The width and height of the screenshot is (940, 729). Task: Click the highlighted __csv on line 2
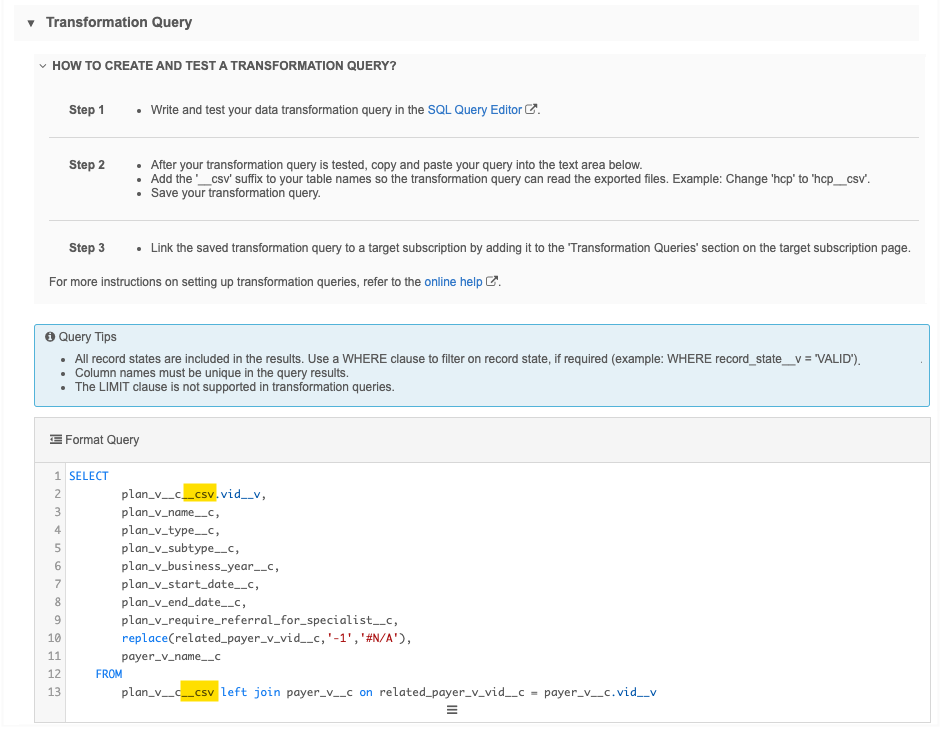pos(200,494)
